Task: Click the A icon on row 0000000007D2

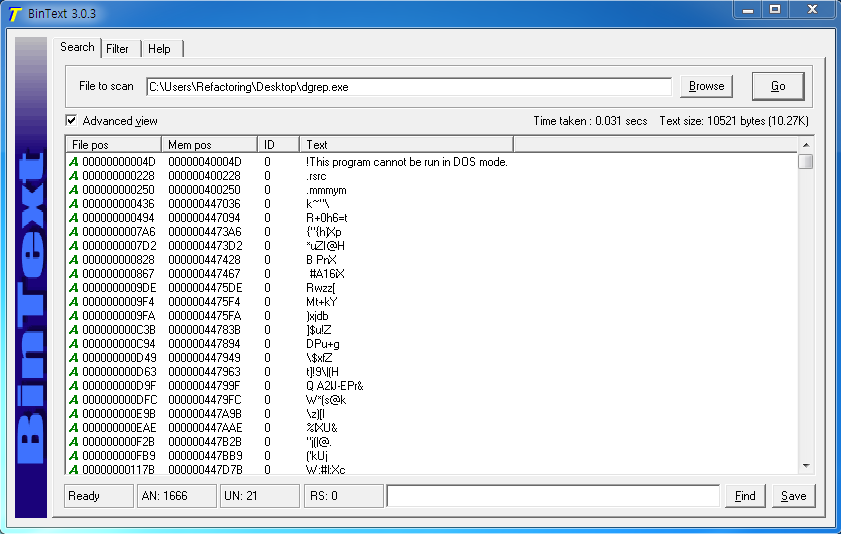Action: 73,246
